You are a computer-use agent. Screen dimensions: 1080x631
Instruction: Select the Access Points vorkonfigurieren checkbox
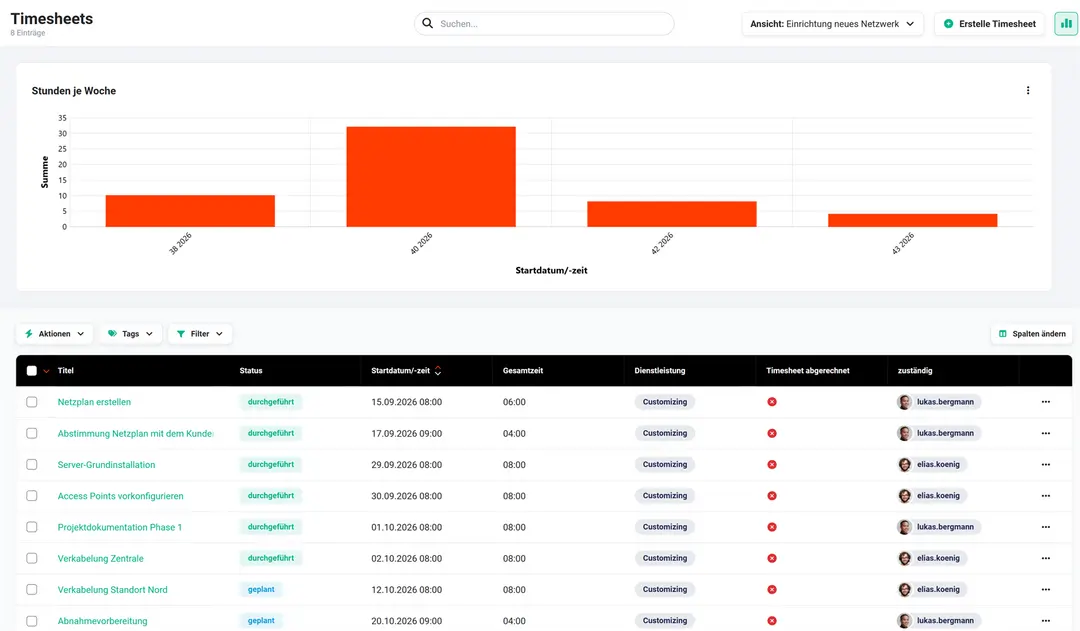click(x=32, y=496)
